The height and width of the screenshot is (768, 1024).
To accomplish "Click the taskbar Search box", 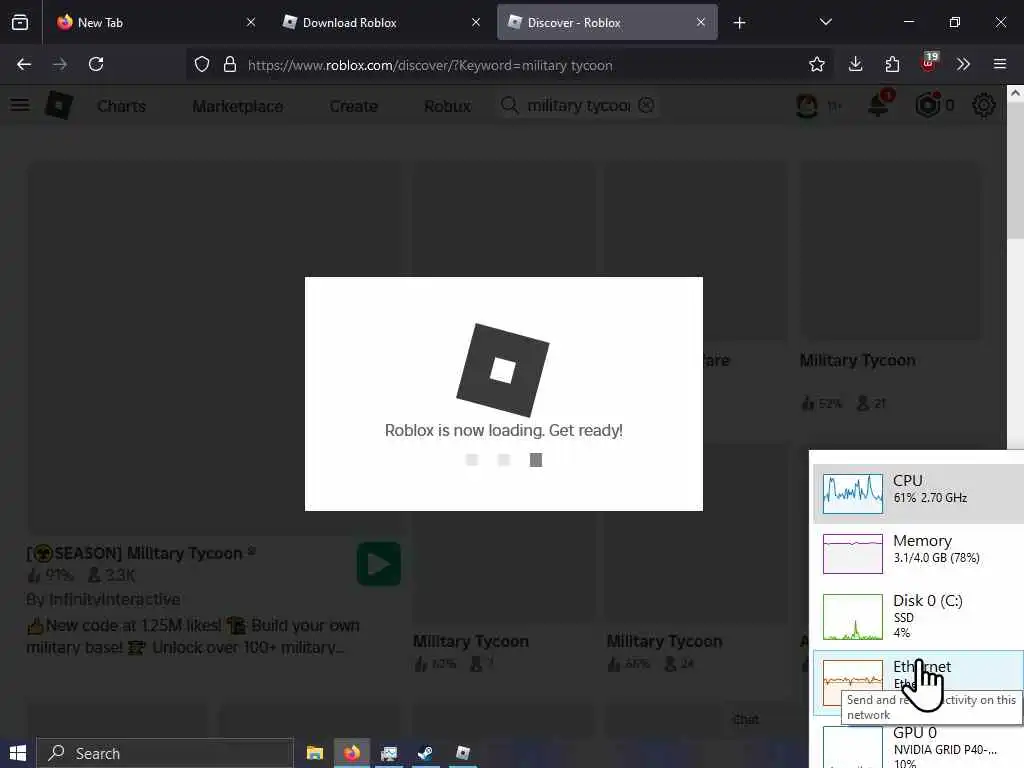I will coord(165,753).
